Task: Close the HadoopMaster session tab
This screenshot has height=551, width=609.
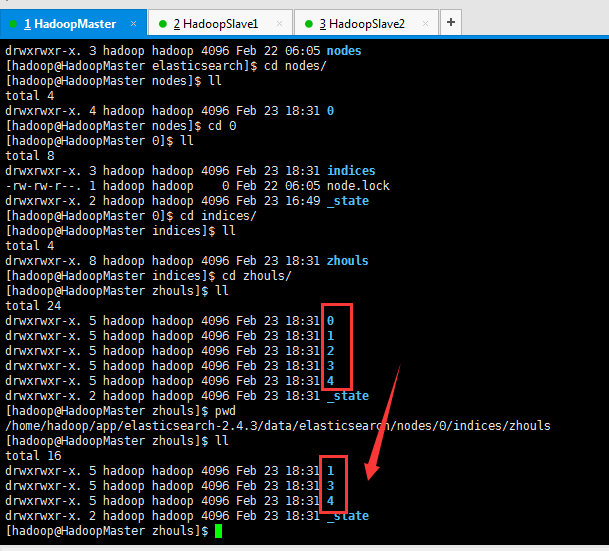Action: pos(133,24)
